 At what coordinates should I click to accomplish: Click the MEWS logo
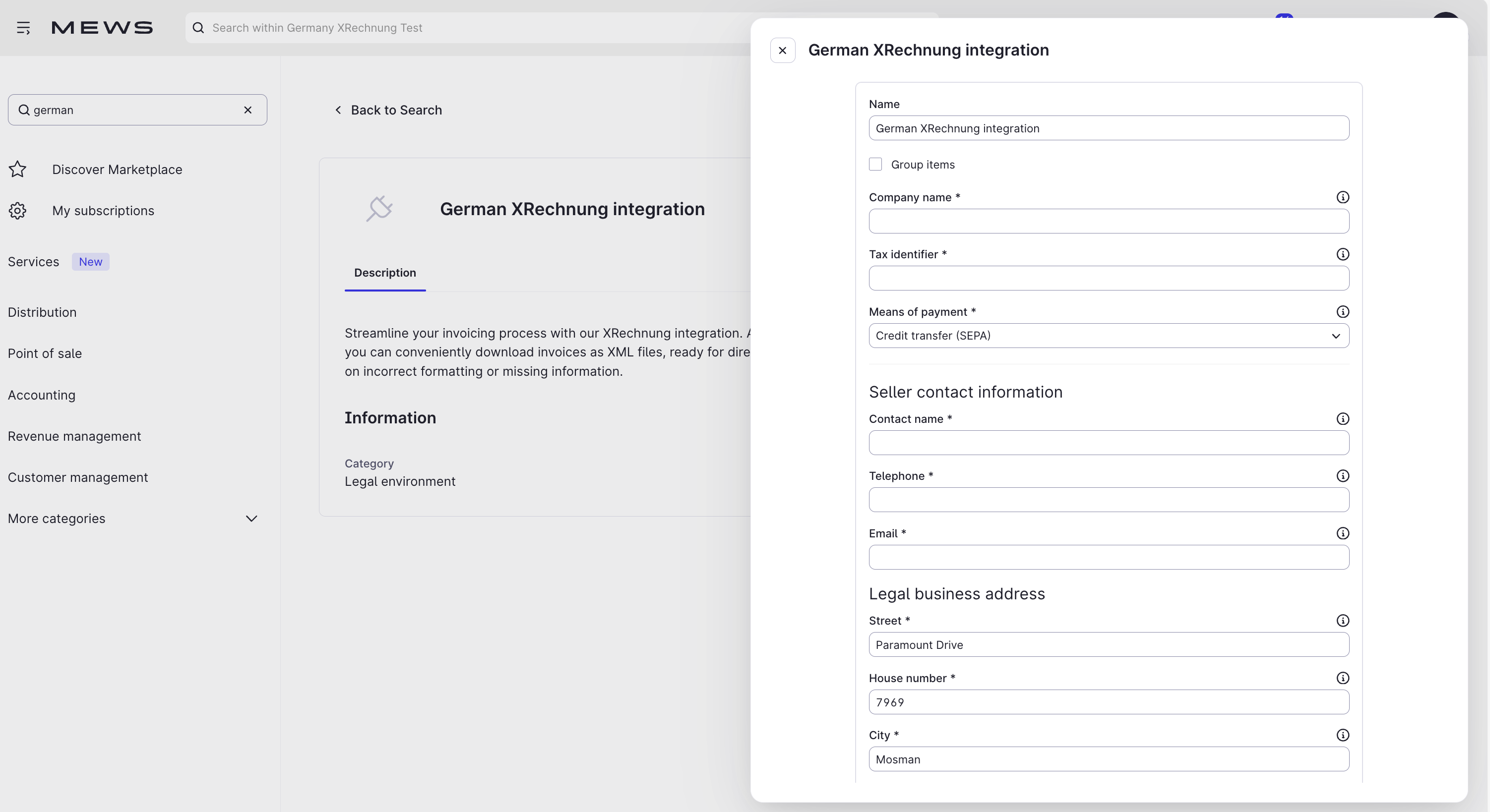102,28
